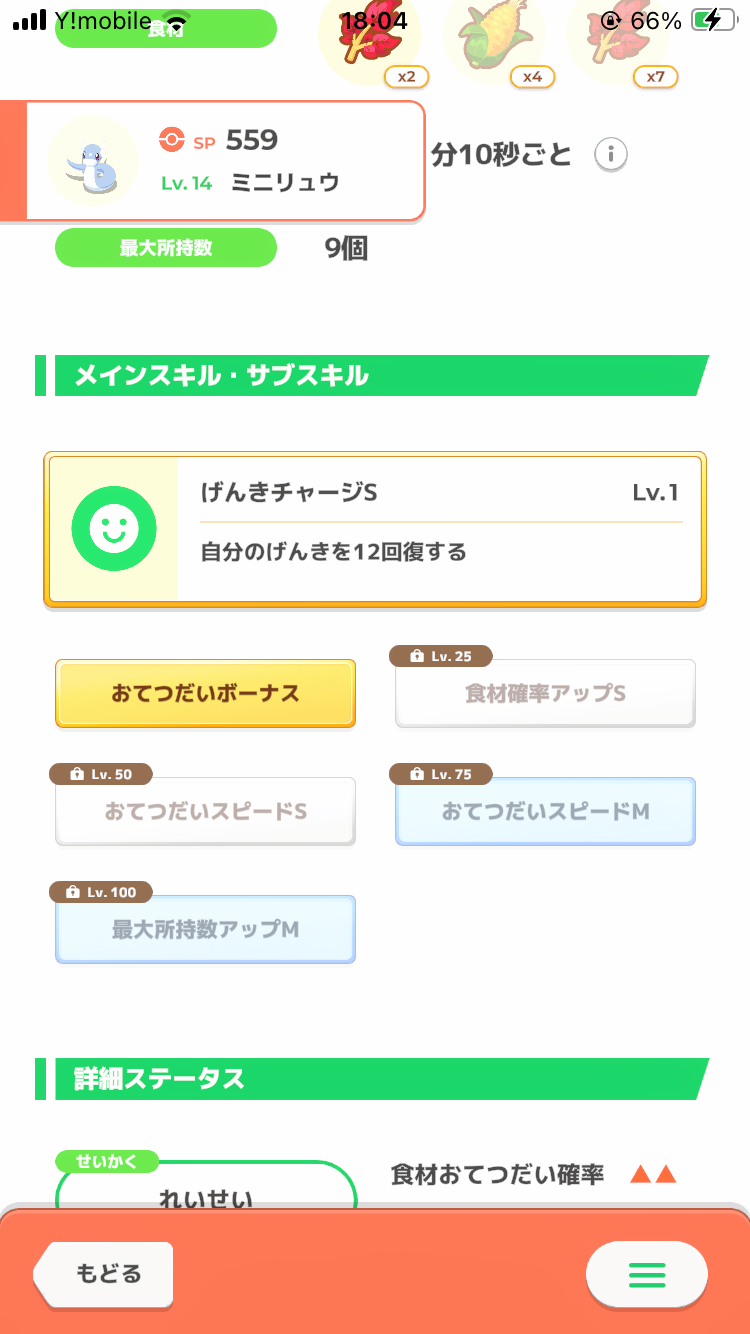Viewport: 750px width, 1334px height.
Task: Tap the green smiley main skill icon
Action: click(114, 529)
